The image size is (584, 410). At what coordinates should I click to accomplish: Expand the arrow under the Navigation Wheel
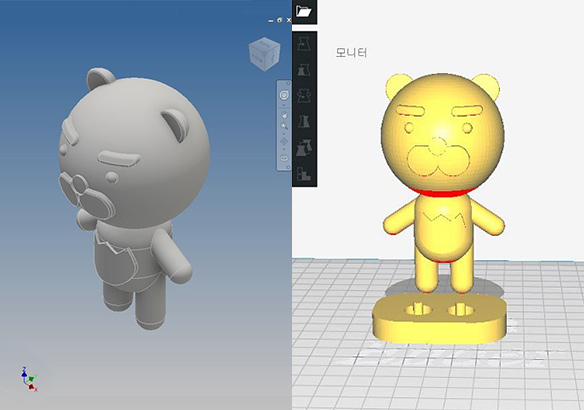(x=284, y=105)
